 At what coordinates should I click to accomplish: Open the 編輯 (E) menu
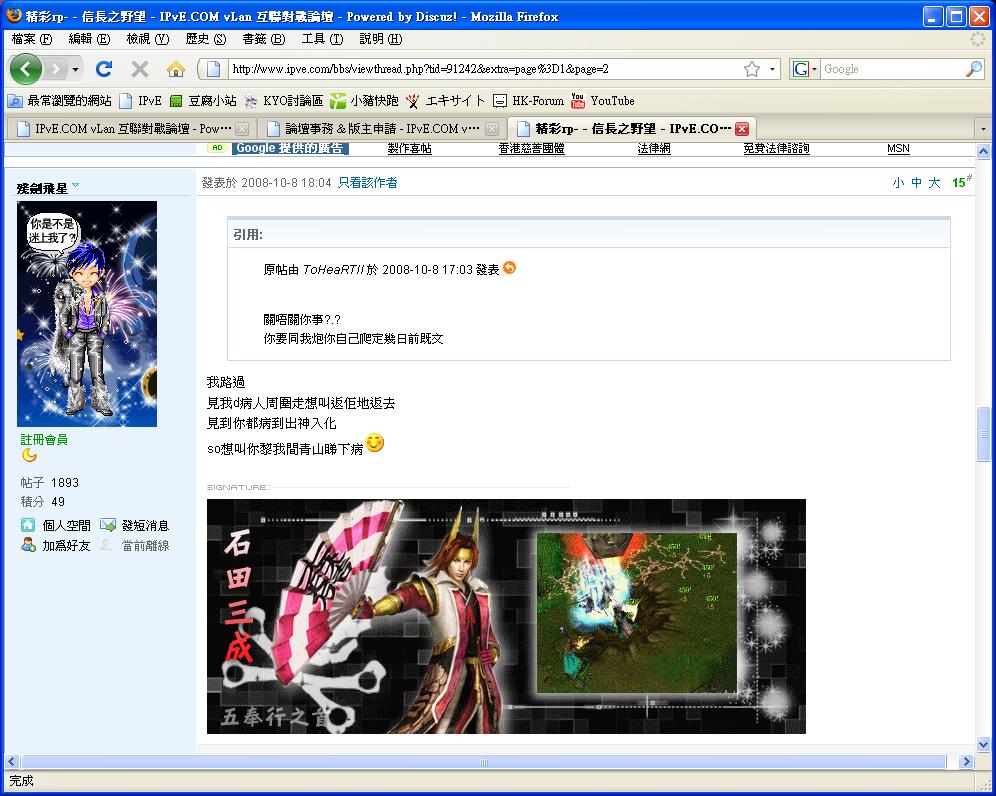pos(89,39)
